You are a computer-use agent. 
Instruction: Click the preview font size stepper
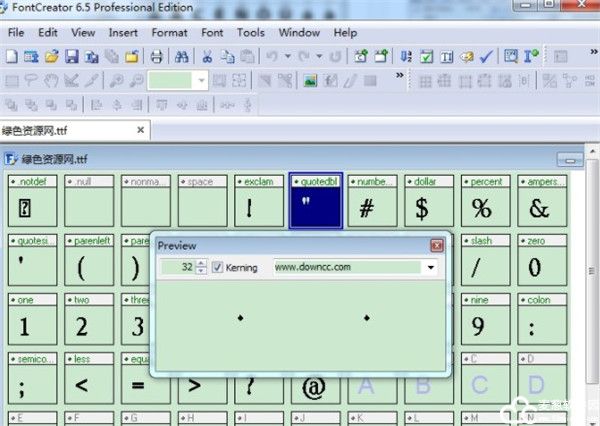(201, 267)
